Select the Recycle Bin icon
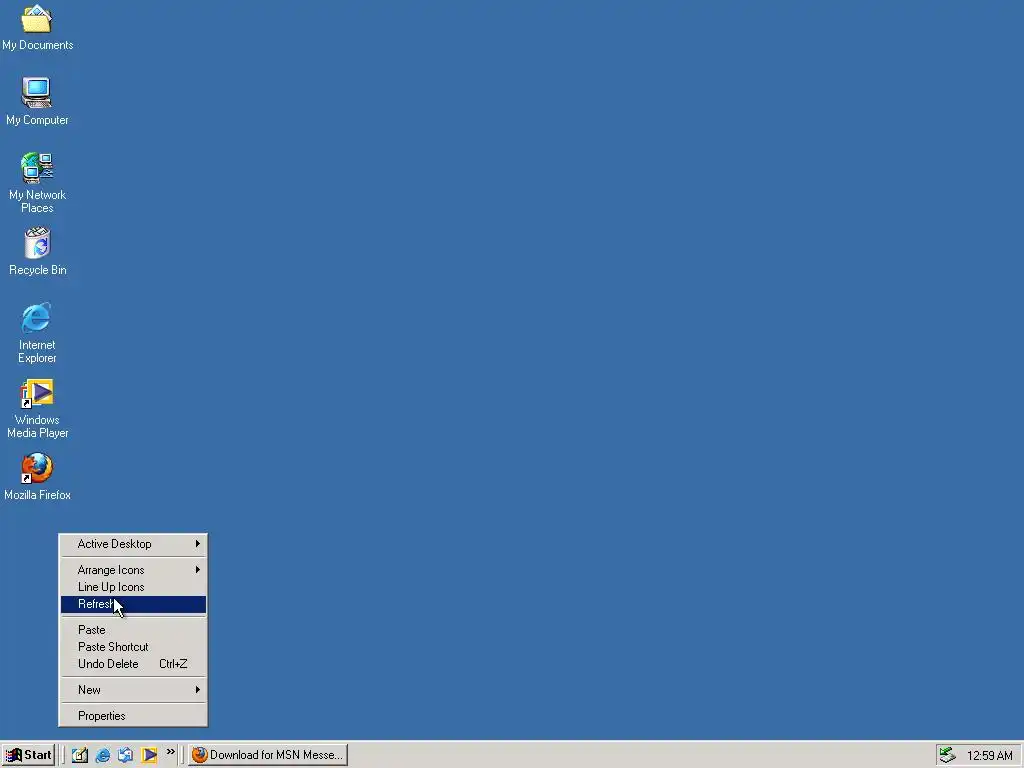 (x=37, y=251)
